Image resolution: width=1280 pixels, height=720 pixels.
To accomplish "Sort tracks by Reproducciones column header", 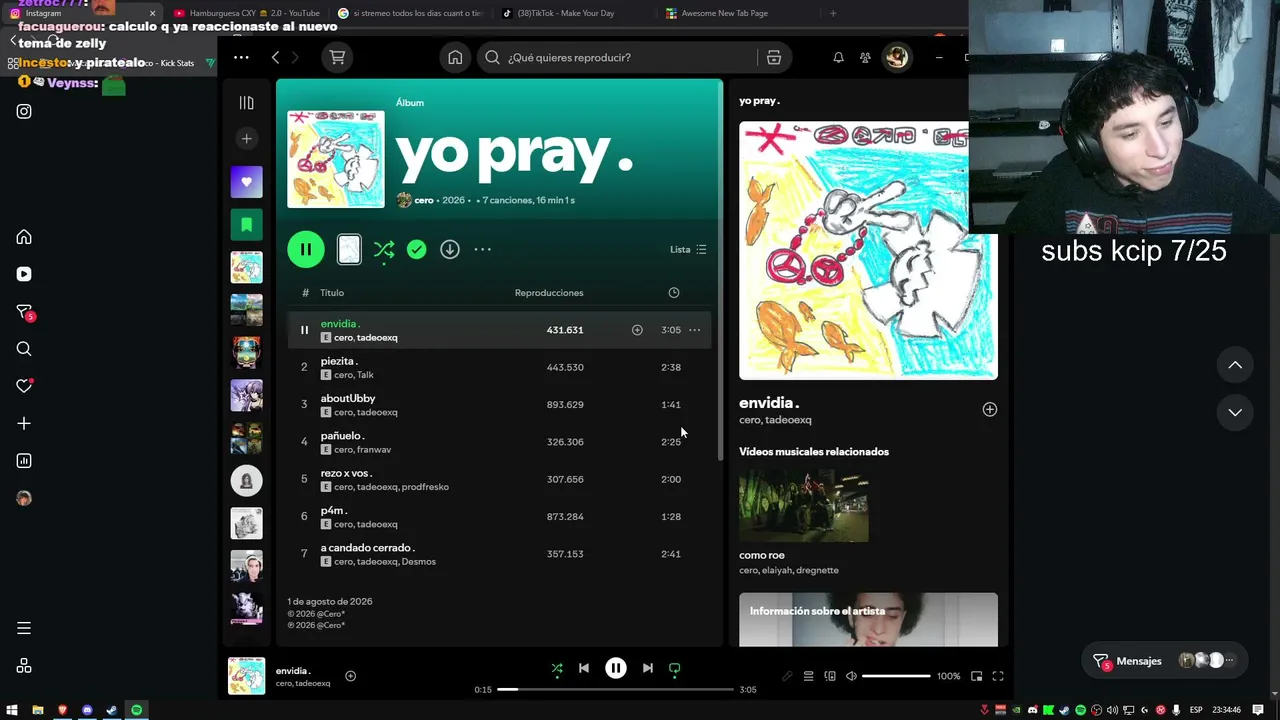I will coord(549,293).
